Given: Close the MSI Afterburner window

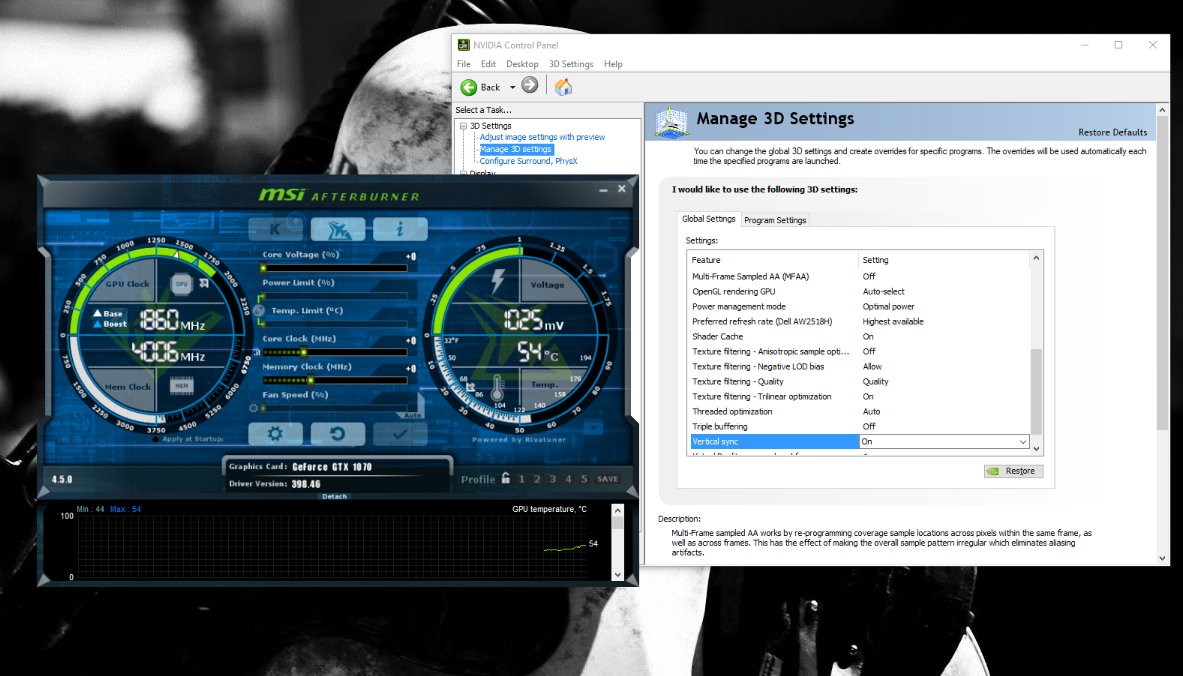Looking at the screenshot, I should pyautogui.click(x=622, y=189).
